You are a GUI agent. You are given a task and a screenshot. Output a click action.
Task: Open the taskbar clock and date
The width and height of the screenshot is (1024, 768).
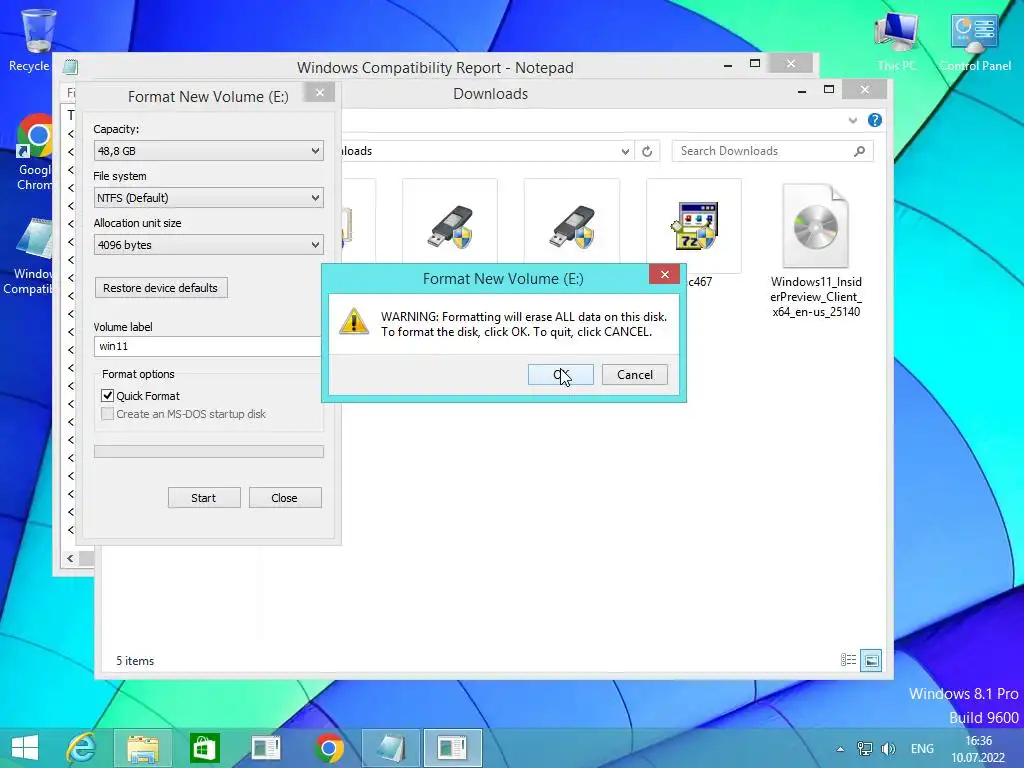[x=978, y=749]
